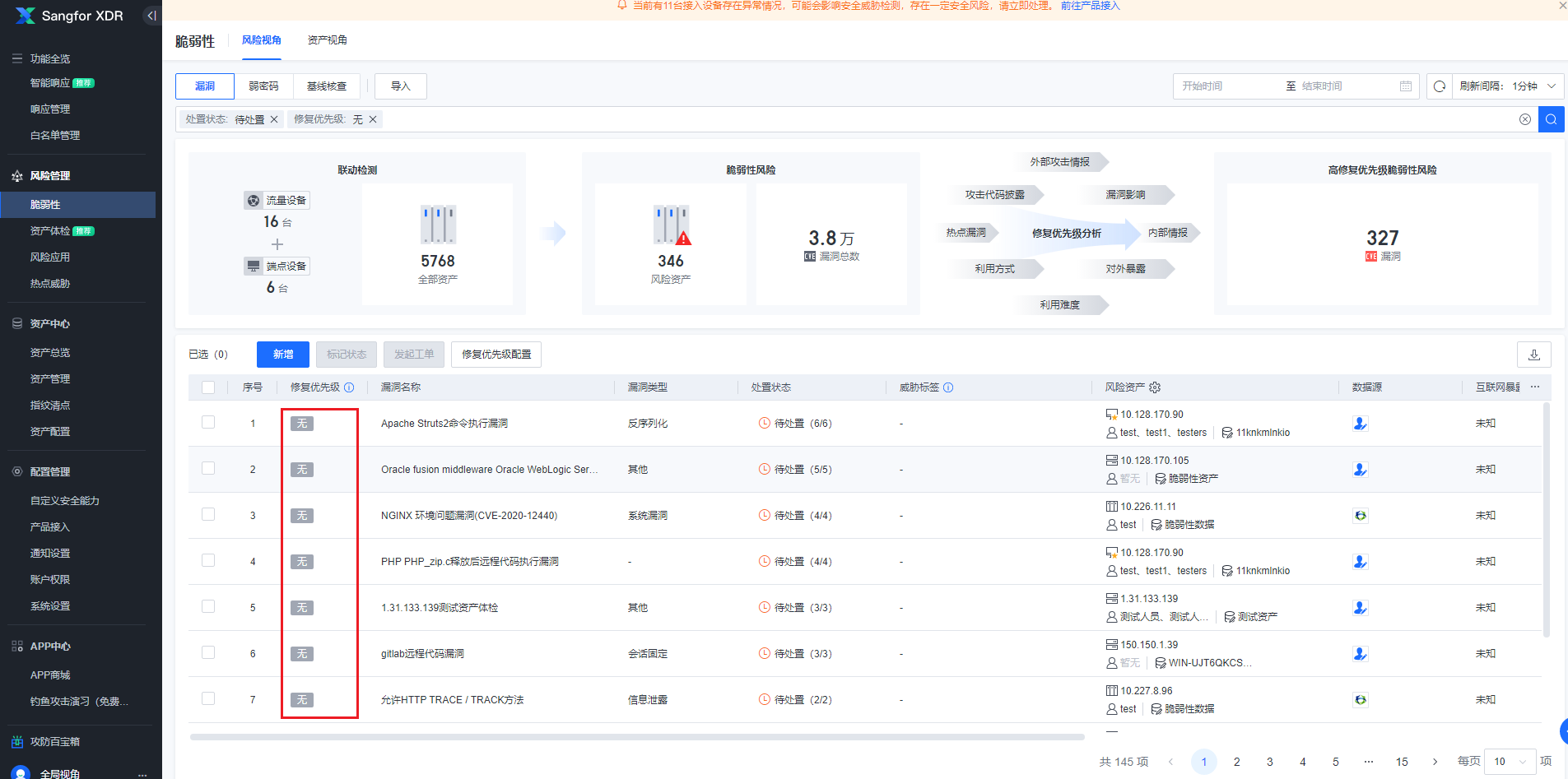
Task: Switch to the 资产视角 tab
Action: tap(327, 40)
